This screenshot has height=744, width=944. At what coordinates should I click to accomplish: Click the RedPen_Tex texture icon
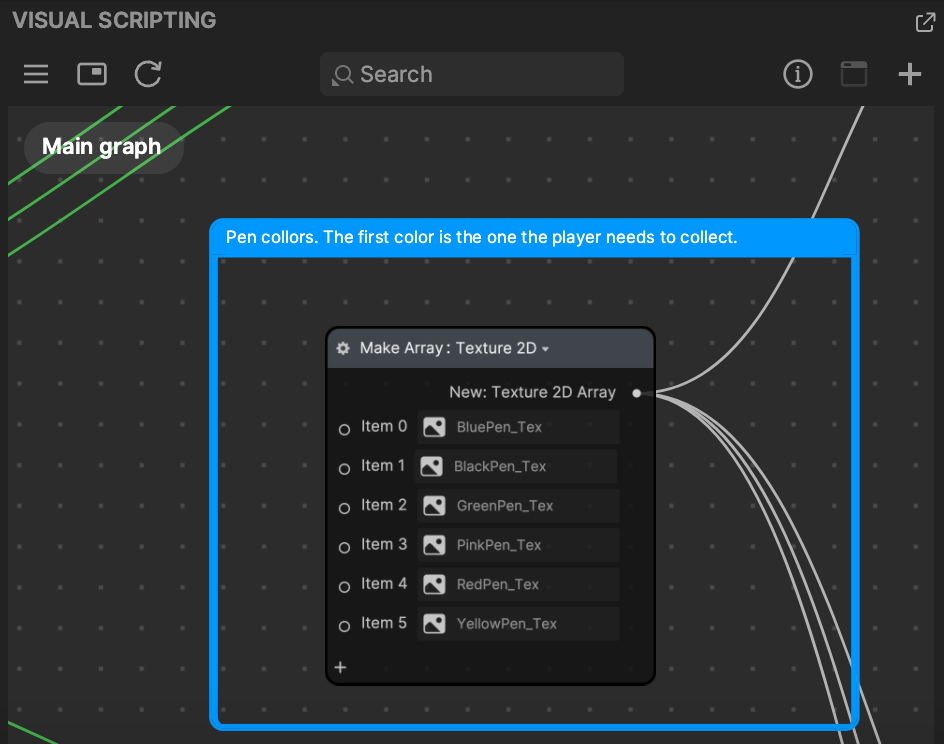pyautogui.click(x=434, y=584)
